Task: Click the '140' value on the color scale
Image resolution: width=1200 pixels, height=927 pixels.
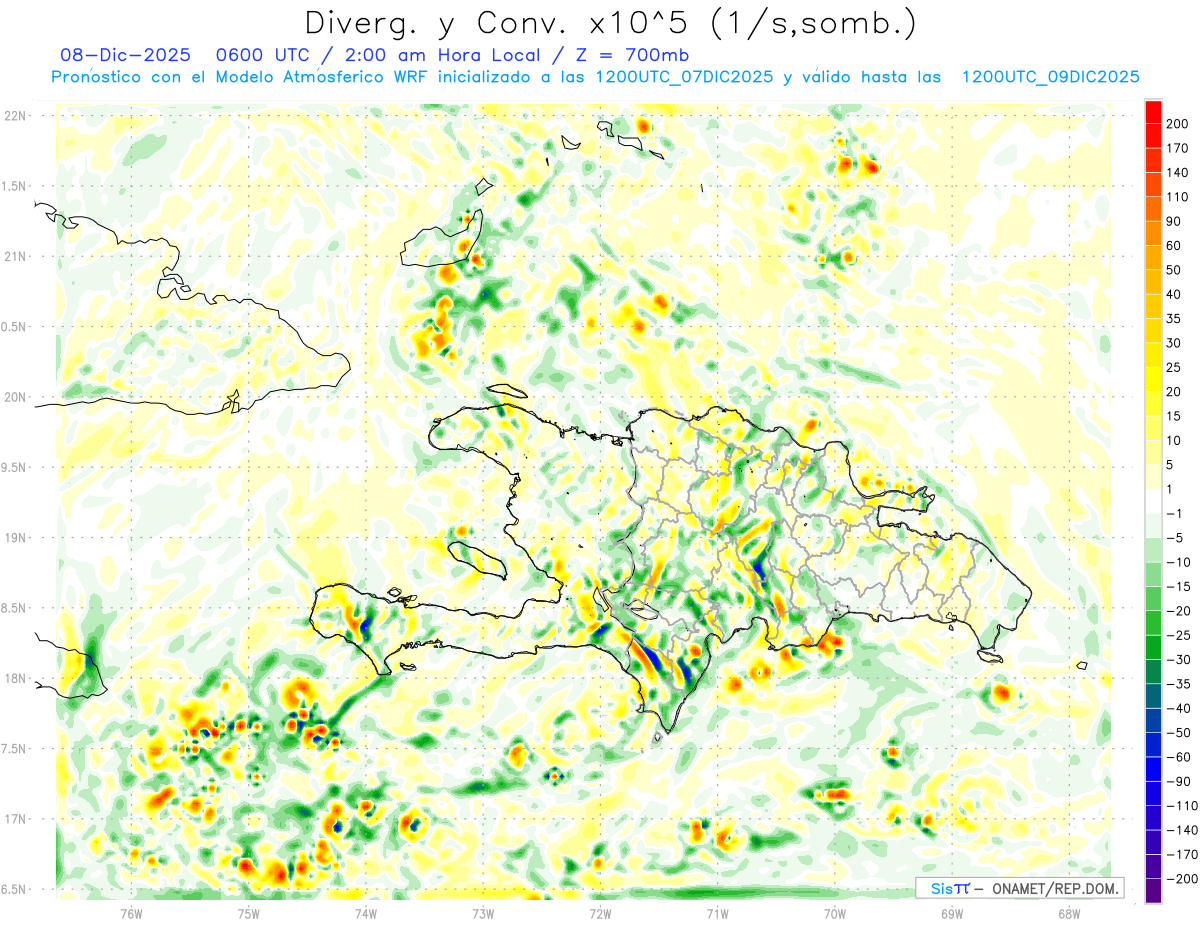Action: click(1177, 173)
